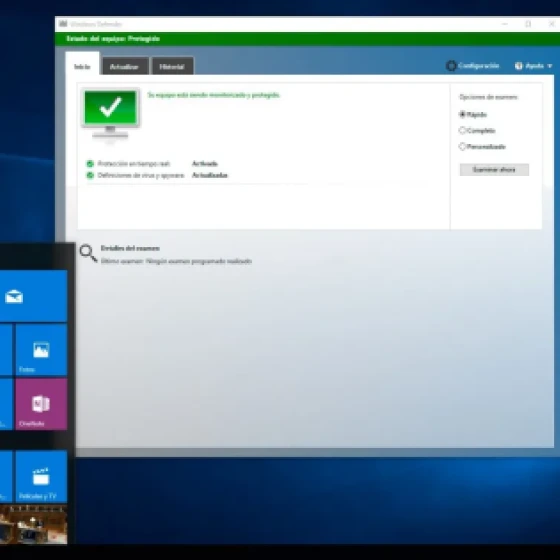Open the Mail tile in Start menu

pyautogui.click(x=33, y=296)
